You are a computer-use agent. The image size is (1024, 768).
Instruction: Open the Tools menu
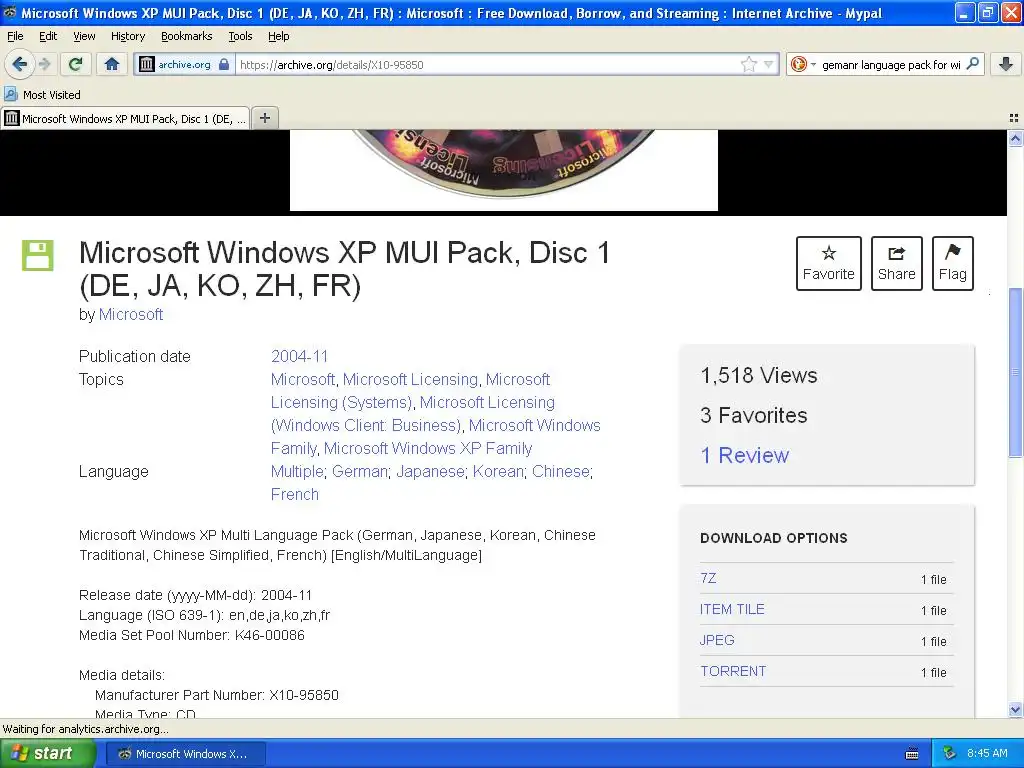[240, 36]
